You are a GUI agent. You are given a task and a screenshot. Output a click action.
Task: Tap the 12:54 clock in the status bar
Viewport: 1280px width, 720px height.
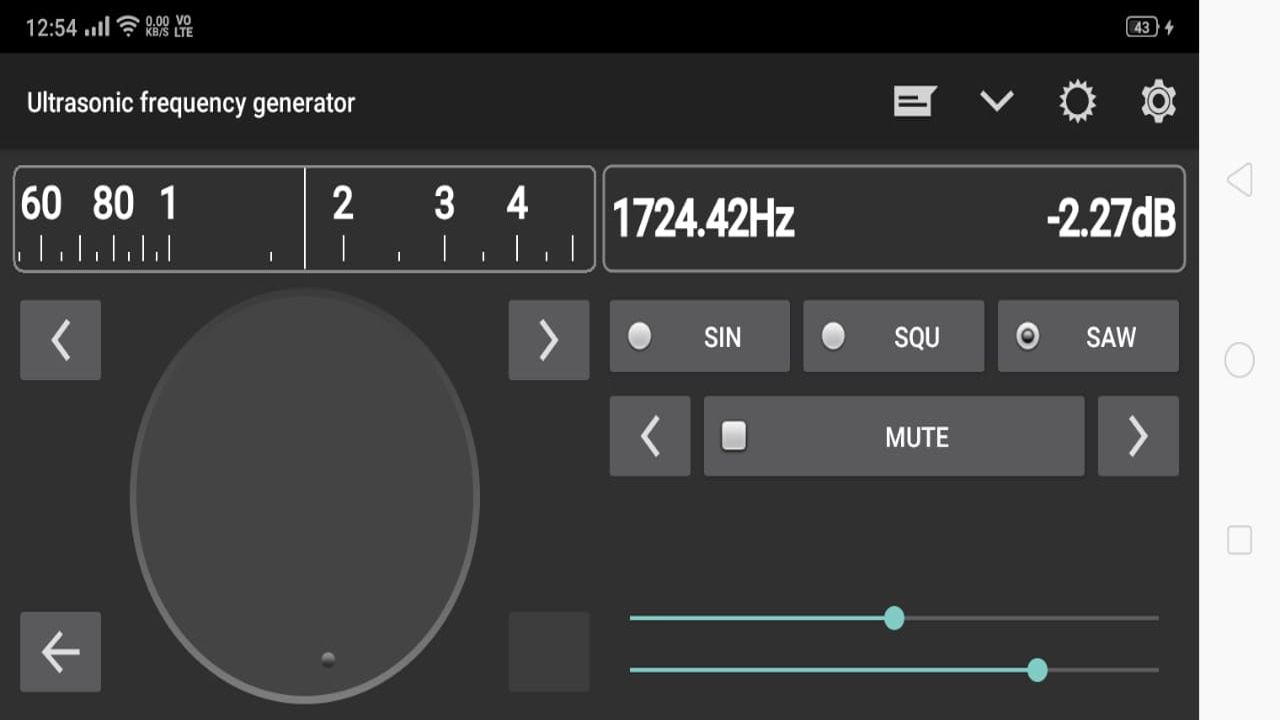tap(51, 28)
